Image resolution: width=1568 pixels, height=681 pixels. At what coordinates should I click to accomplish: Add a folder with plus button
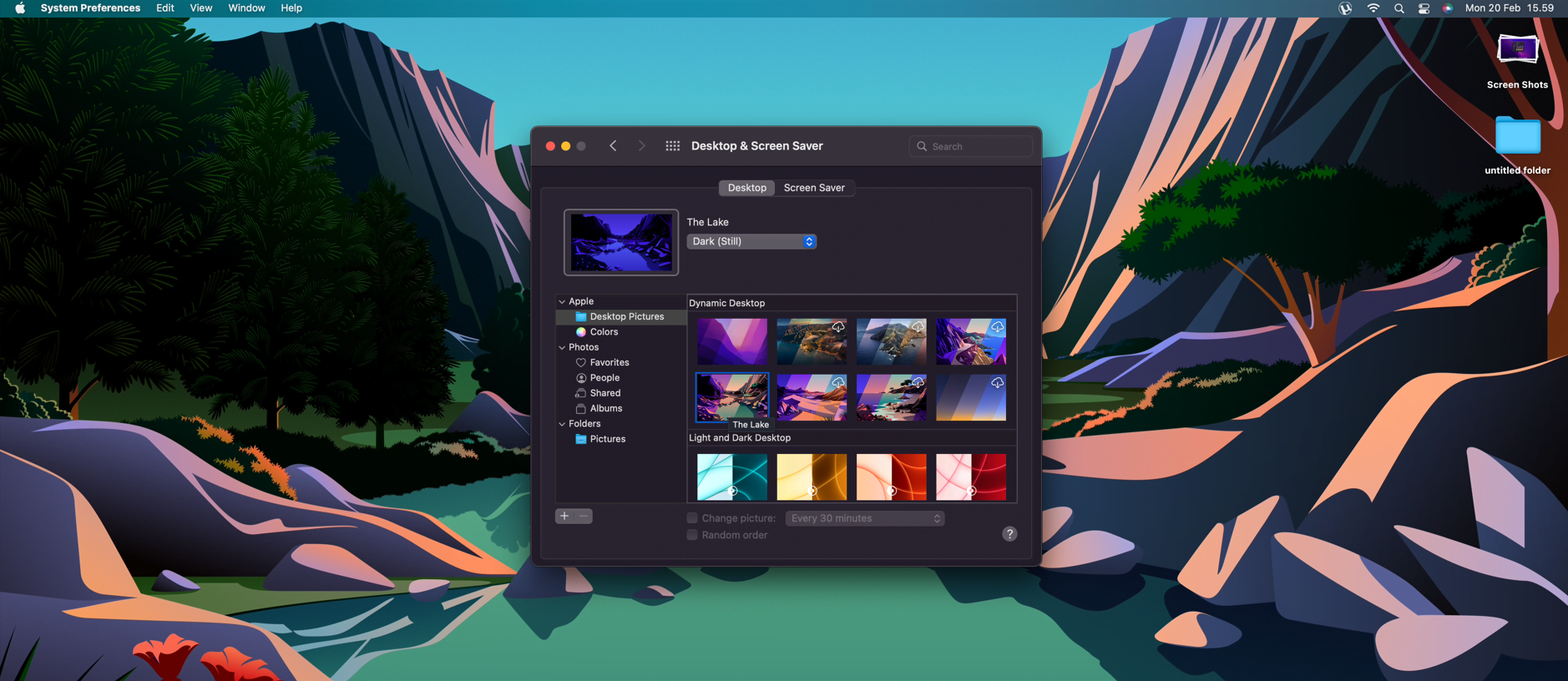564,517
